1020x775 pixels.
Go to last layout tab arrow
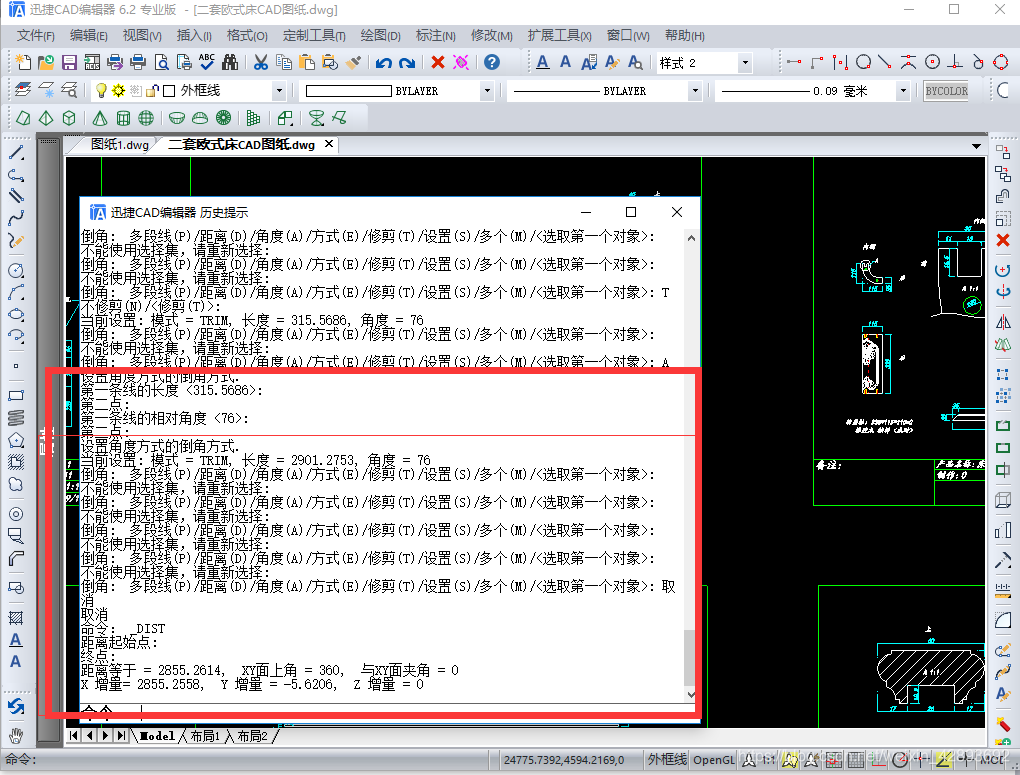122,735
